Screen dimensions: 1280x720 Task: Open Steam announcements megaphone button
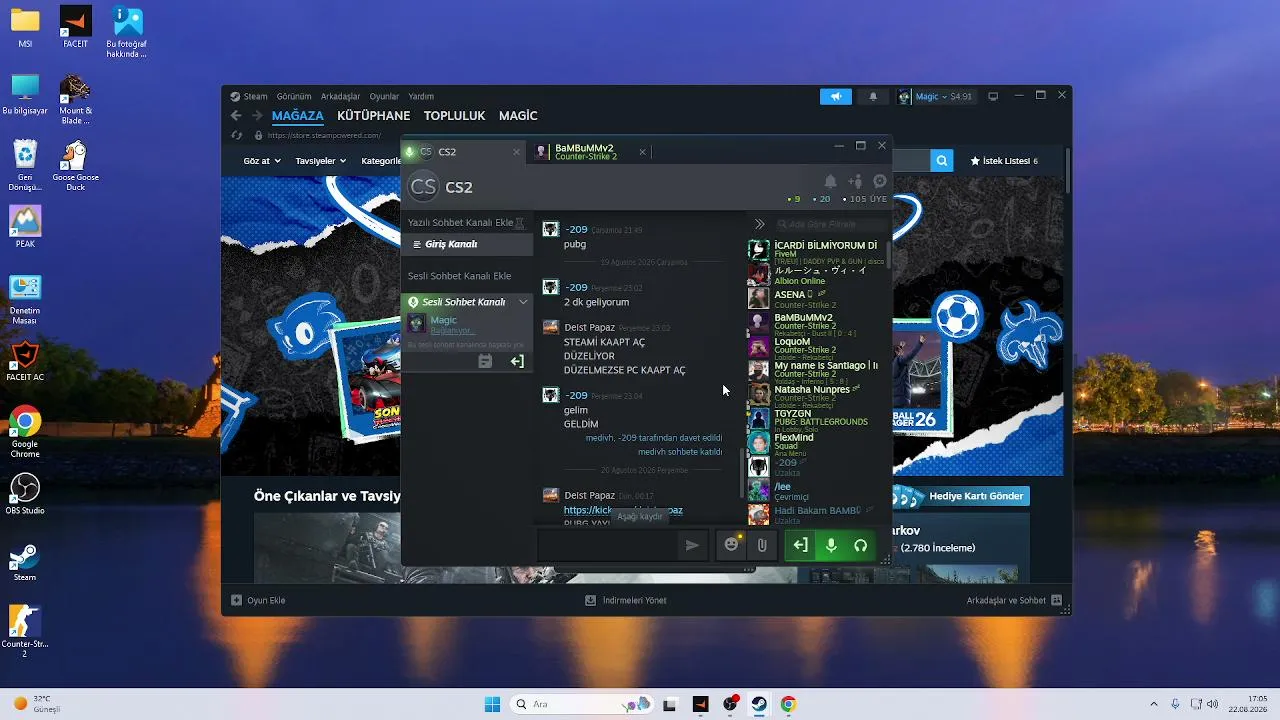click(x=836, y=96)
